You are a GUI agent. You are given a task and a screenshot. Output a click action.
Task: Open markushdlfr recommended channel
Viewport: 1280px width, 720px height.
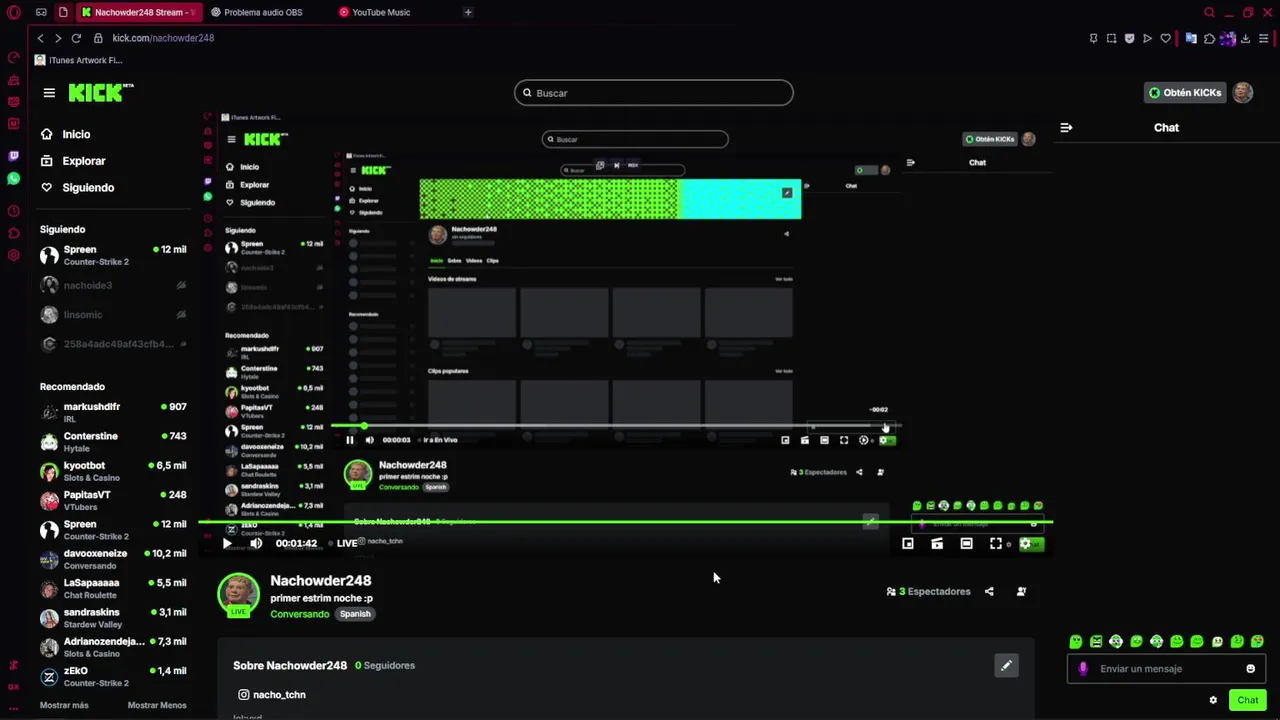(x=113, y=412)
